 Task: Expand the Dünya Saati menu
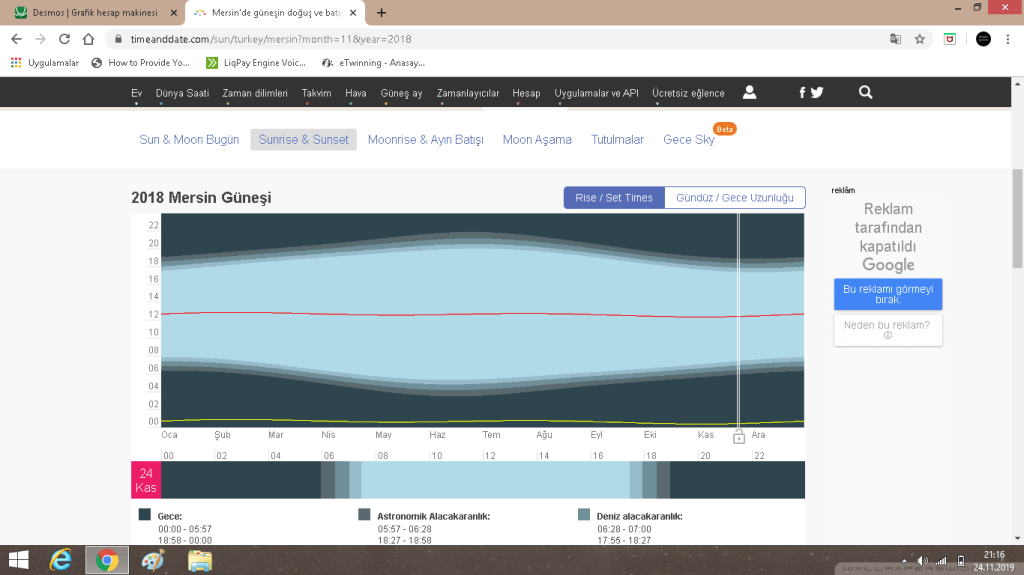pos(182,93)
